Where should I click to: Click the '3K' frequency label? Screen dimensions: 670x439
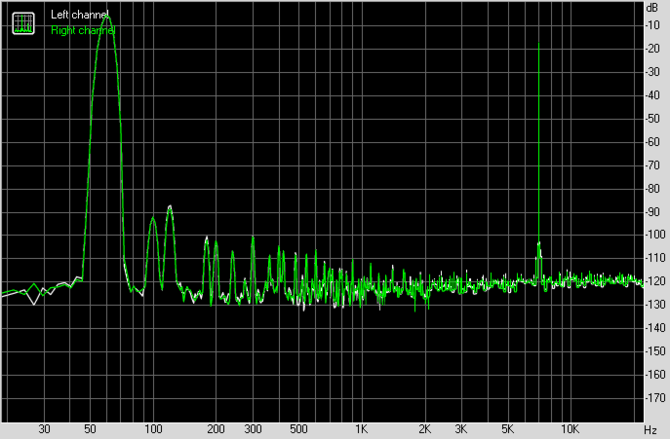point(461,429)
